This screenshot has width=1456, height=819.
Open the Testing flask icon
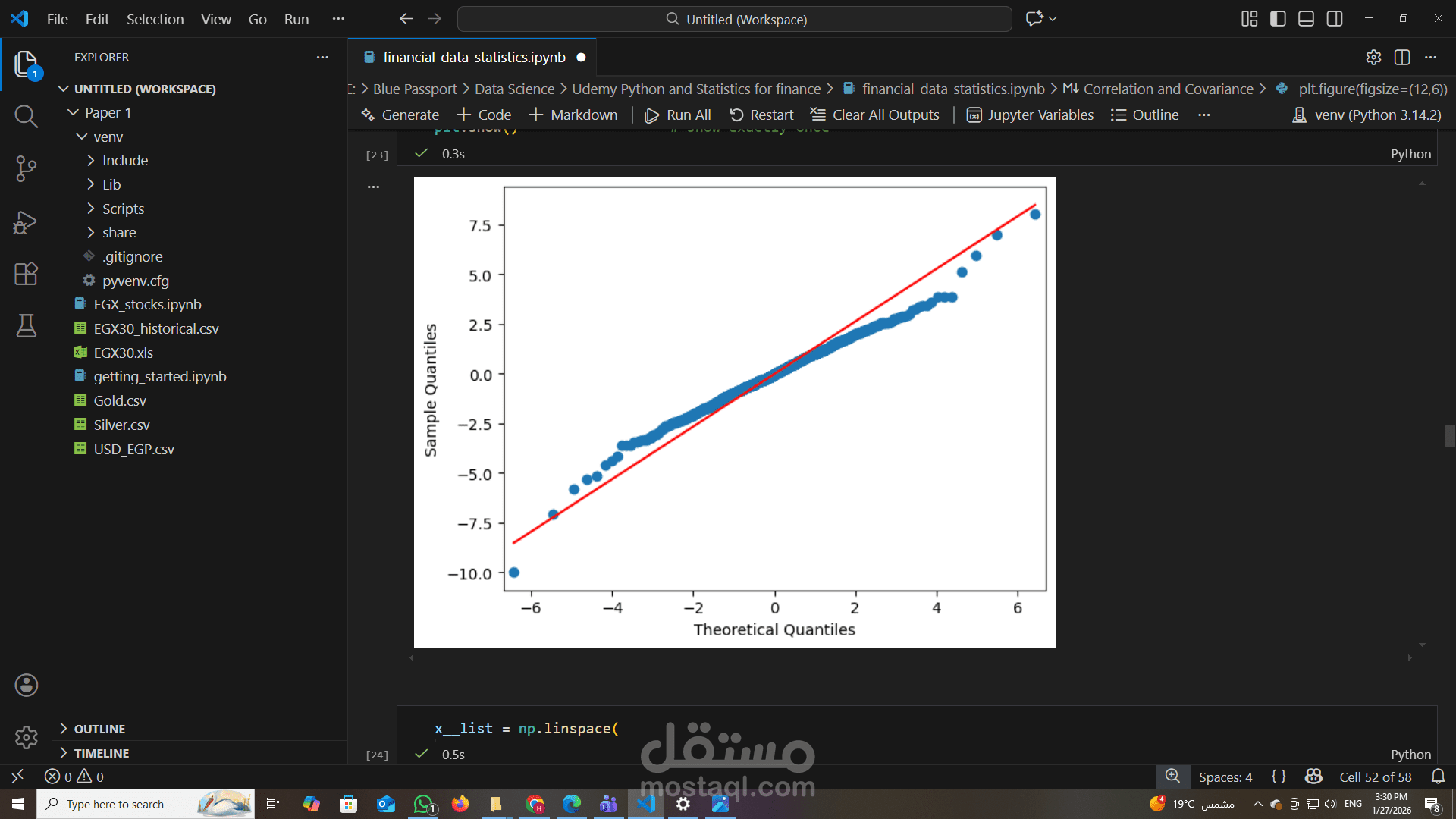pyautogui.click(x=26, y=326)
